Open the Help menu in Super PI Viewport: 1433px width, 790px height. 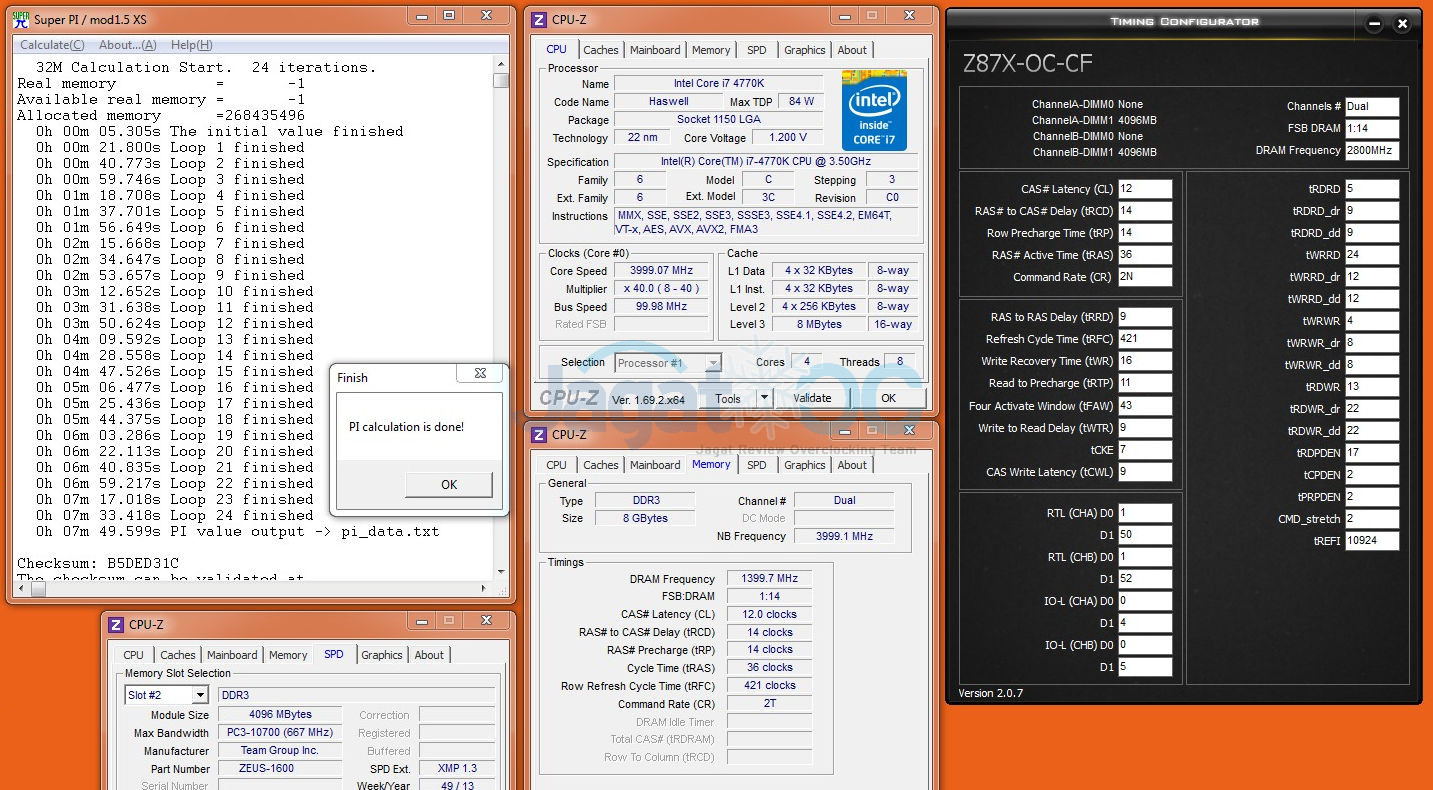point(191,45)
